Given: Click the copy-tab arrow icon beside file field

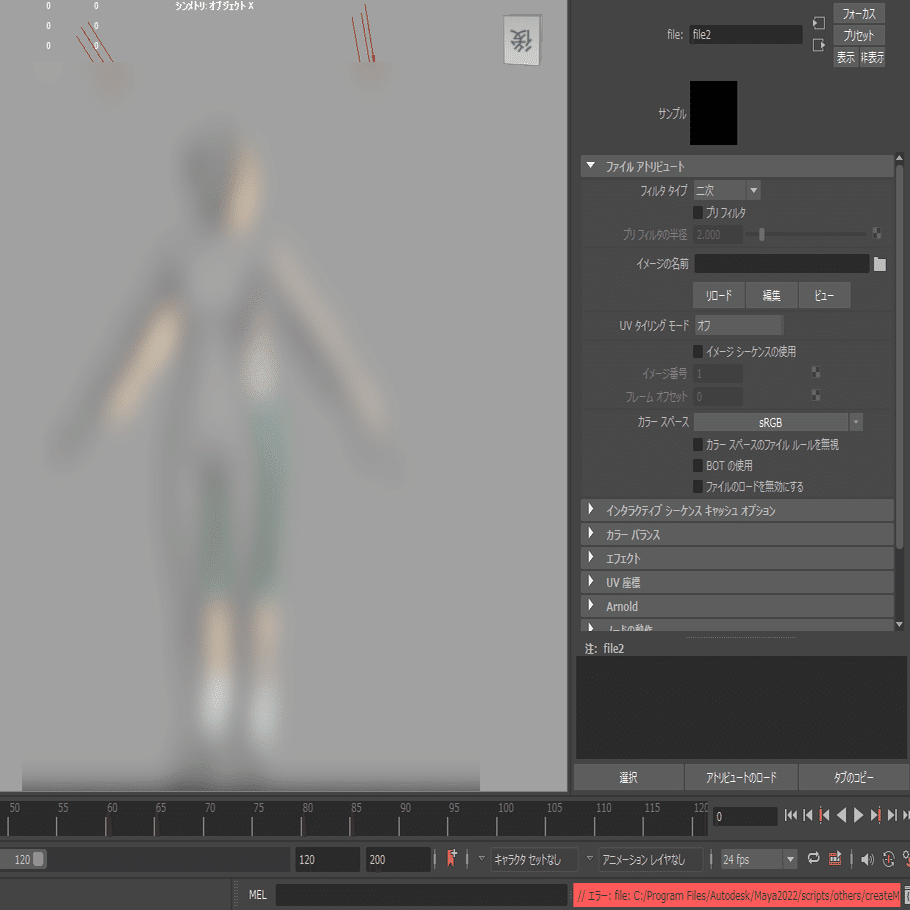Looking at the screenshot, I should click(819, 43).
